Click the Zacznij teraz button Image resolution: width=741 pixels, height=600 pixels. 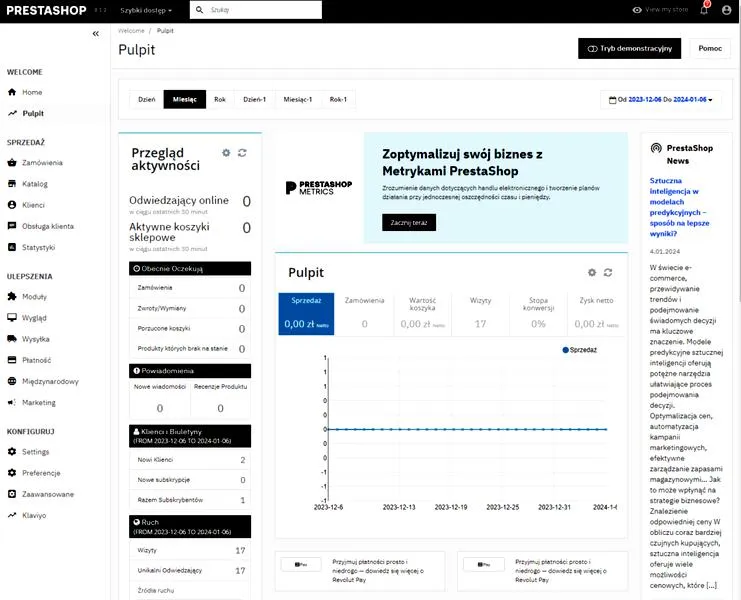(409, 223)
